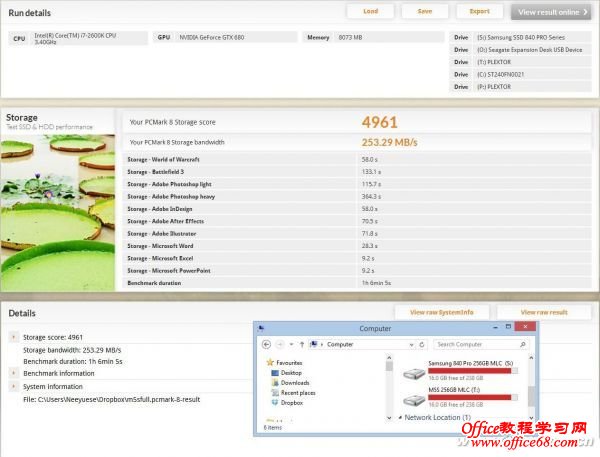
Task: Open Downloads in the Favourites list
Action: (295, 382)
